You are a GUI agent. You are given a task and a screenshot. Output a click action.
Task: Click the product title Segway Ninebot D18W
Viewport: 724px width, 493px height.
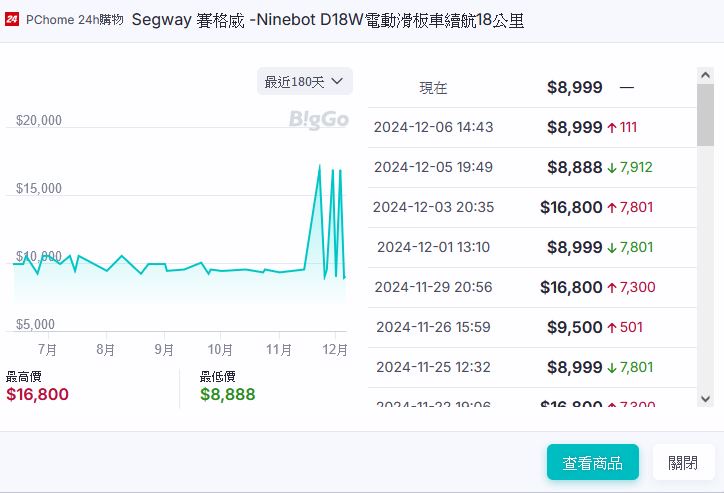(327, 20)
